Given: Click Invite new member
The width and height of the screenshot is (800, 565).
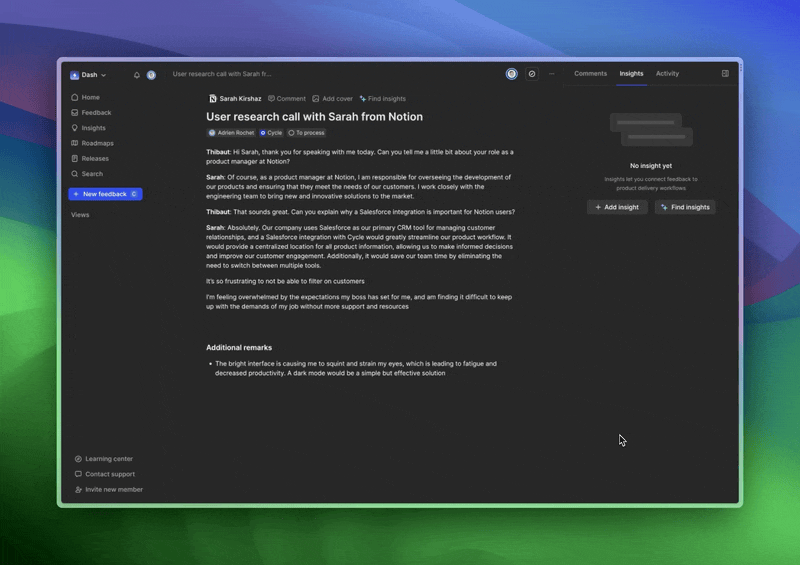Looking at the screenshot, I should tap(109, 489).
